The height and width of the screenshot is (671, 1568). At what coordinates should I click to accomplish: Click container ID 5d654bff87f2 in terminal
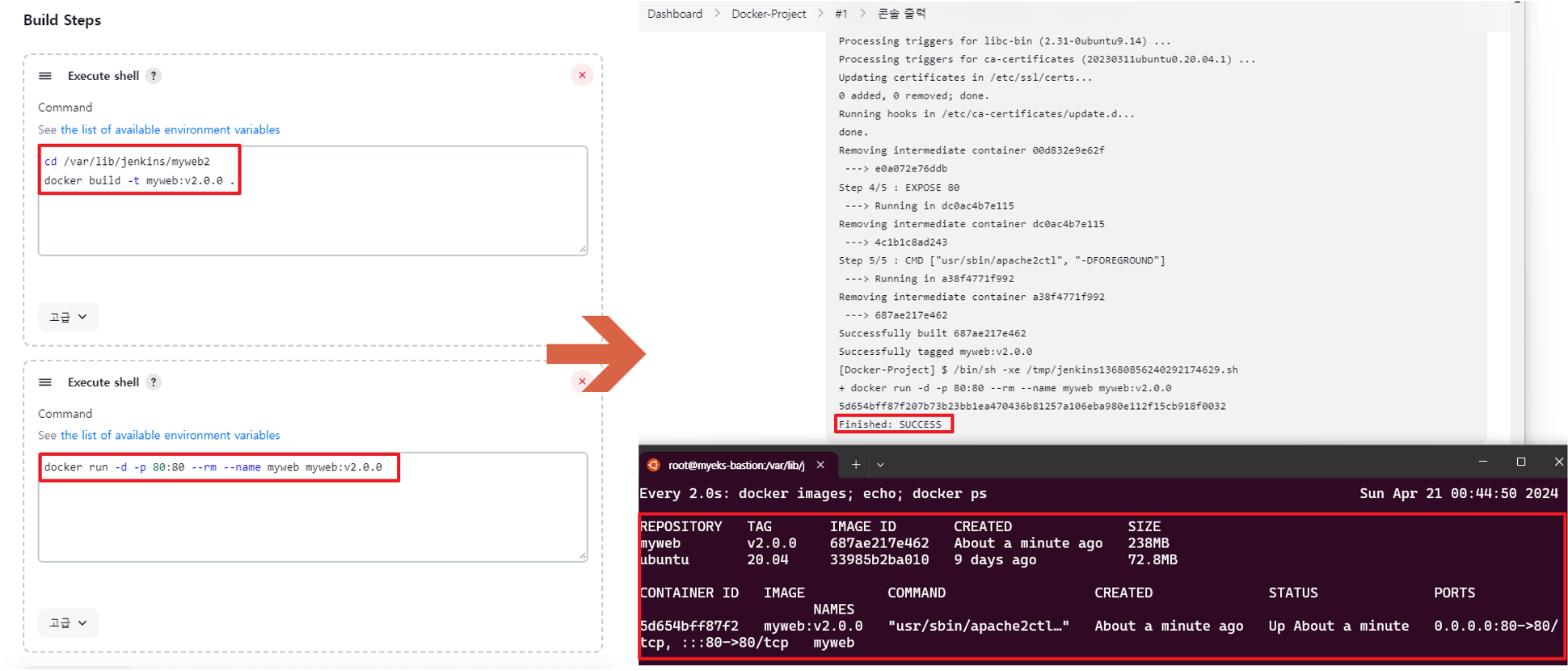pyautogui.click(x=689, y=626)
